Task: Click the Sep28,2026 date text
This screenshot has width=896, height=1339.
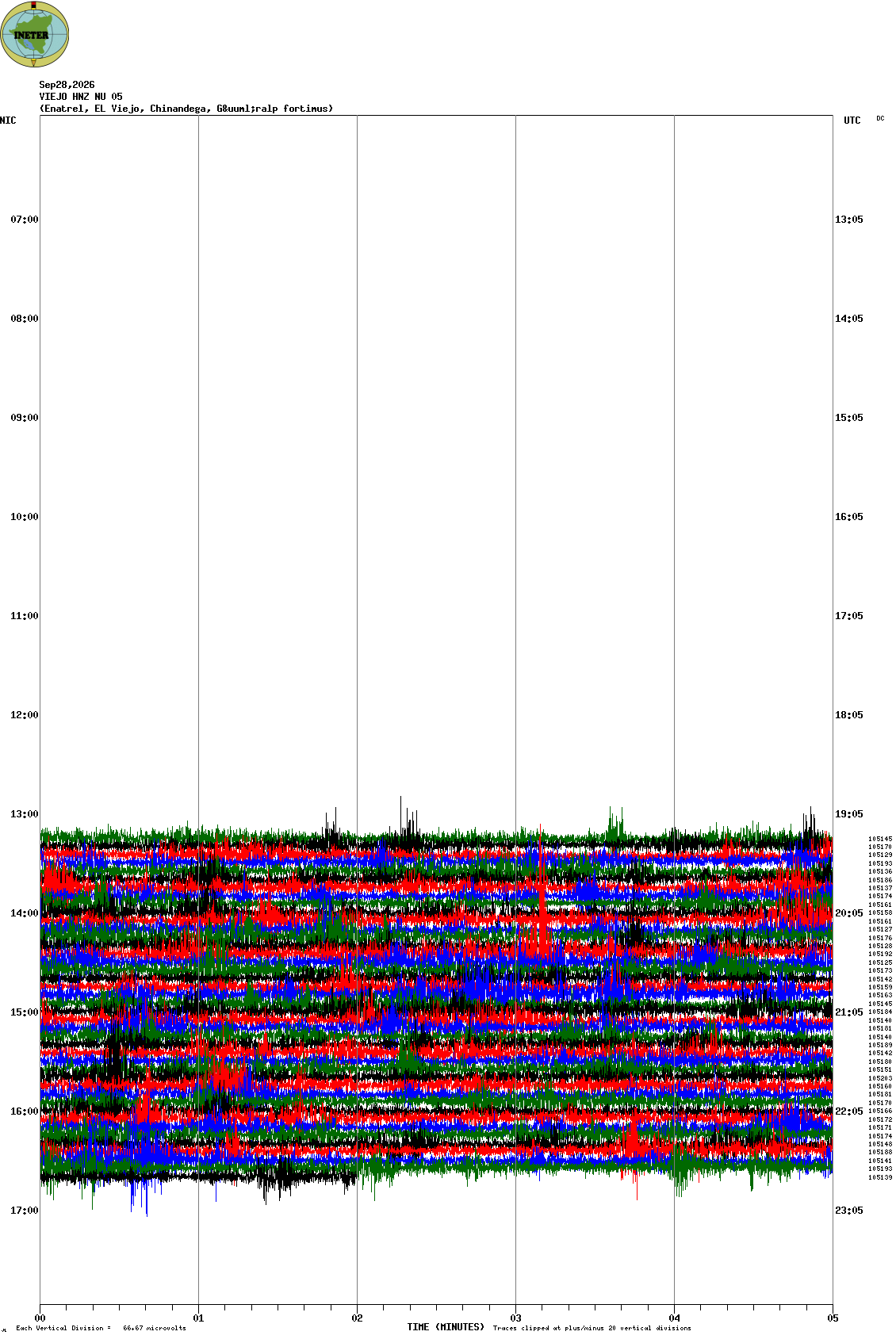Action: coord(67,85)
